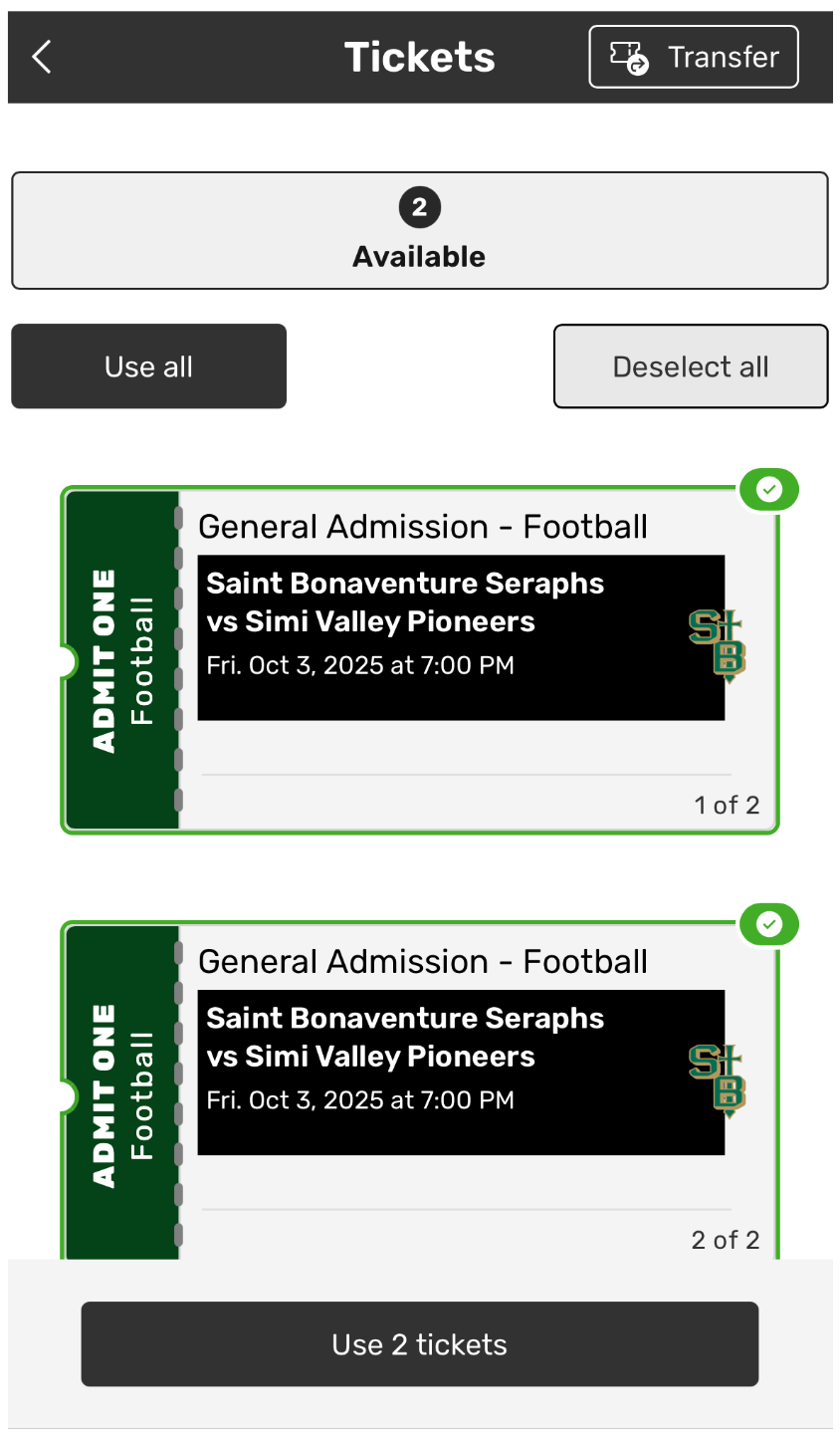
Task: Click the second ticket's ADMIT ONE stub
Action: (x=121, y=1095)
